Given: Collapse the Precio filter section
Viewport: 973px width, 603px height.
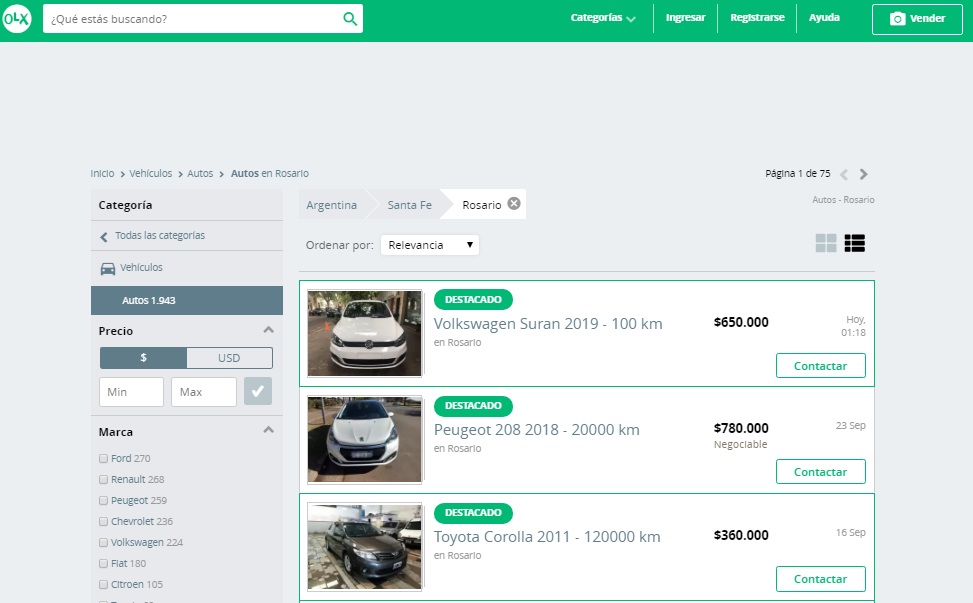Looking at the screenshot, I should pos(269,330).
